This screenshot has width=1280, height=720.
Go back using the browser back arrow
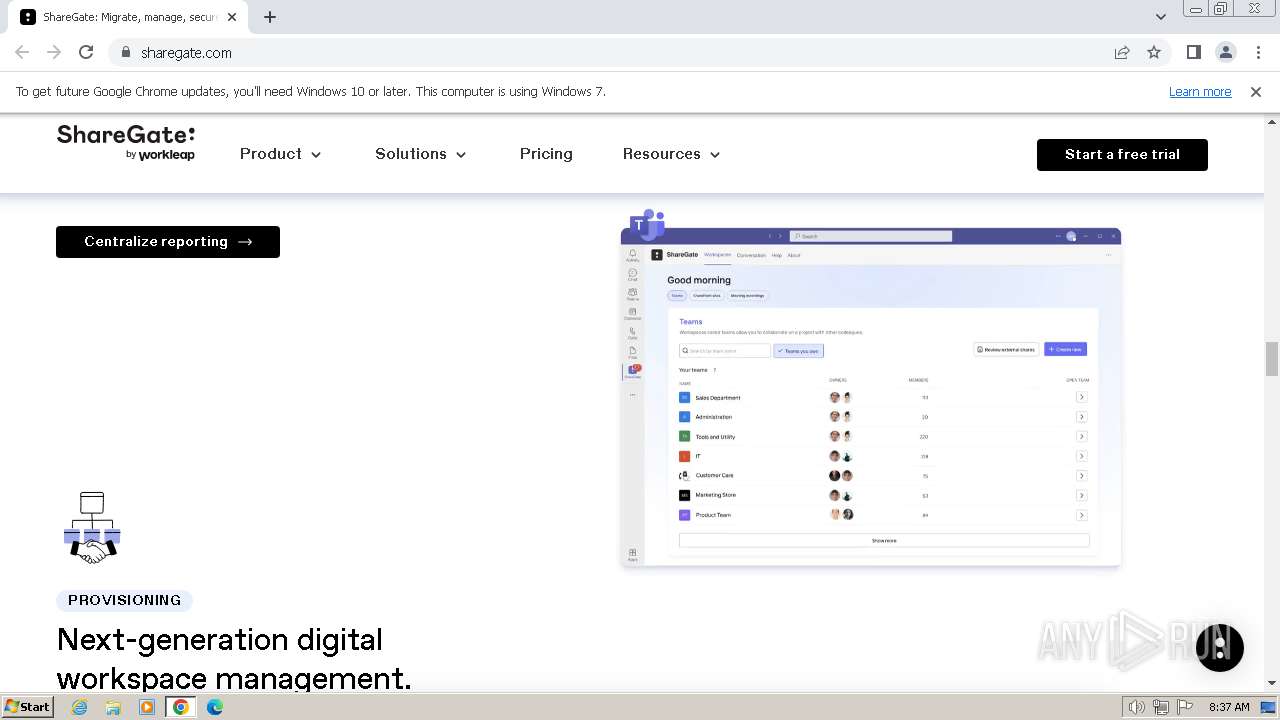point(22,53)
